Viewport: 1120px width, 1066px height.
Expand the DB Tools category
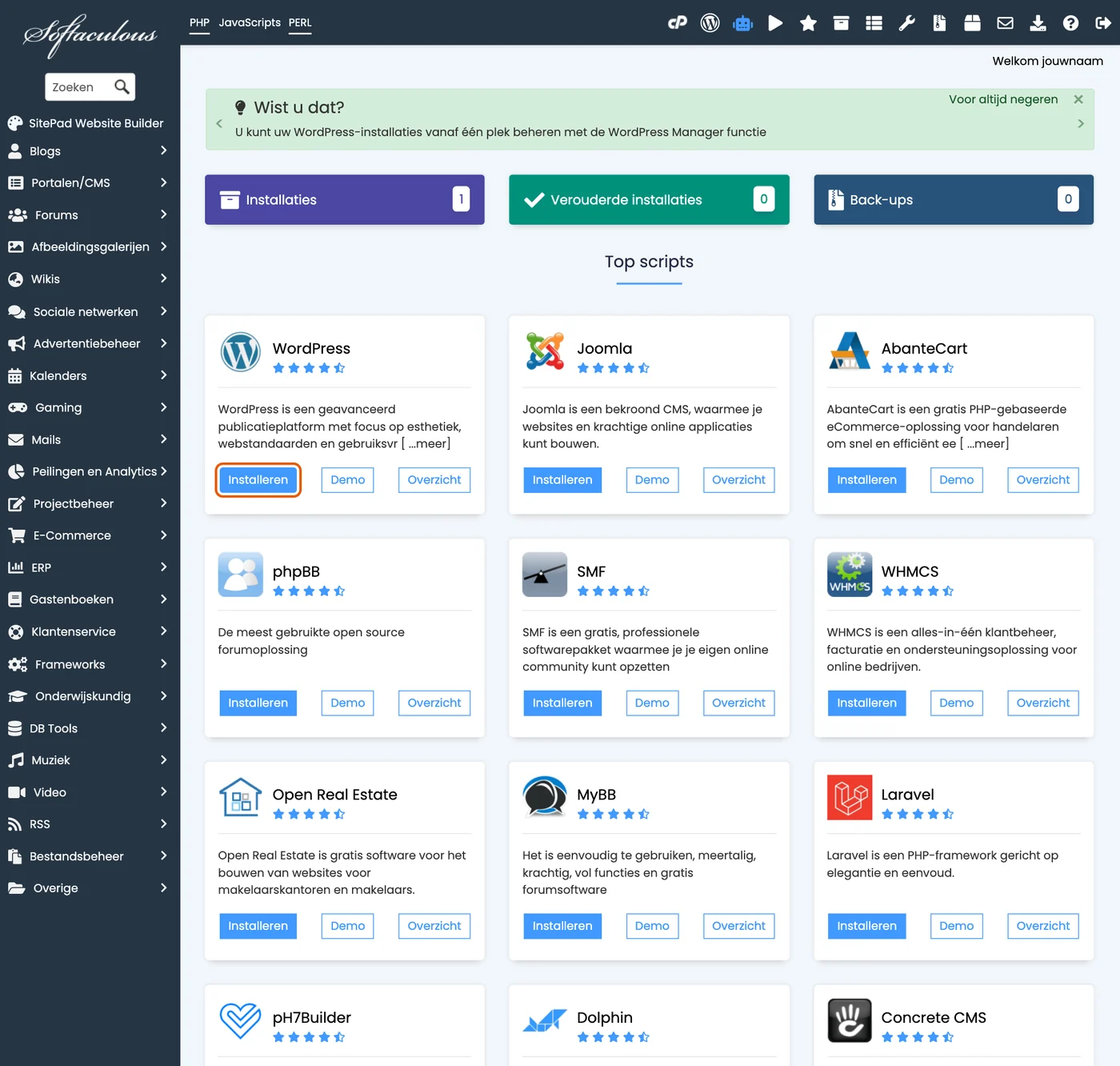[x=90, y=728]
